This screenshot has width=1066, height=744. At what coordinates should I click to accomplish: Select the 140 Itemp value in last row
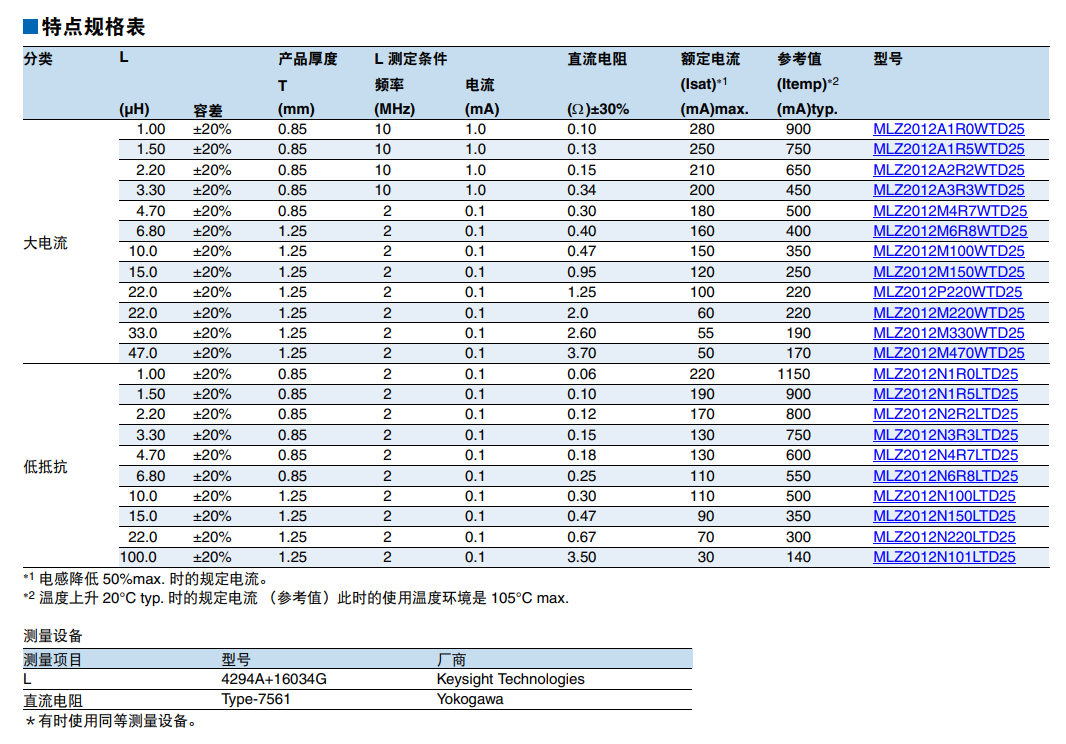(x=799, y=558)
